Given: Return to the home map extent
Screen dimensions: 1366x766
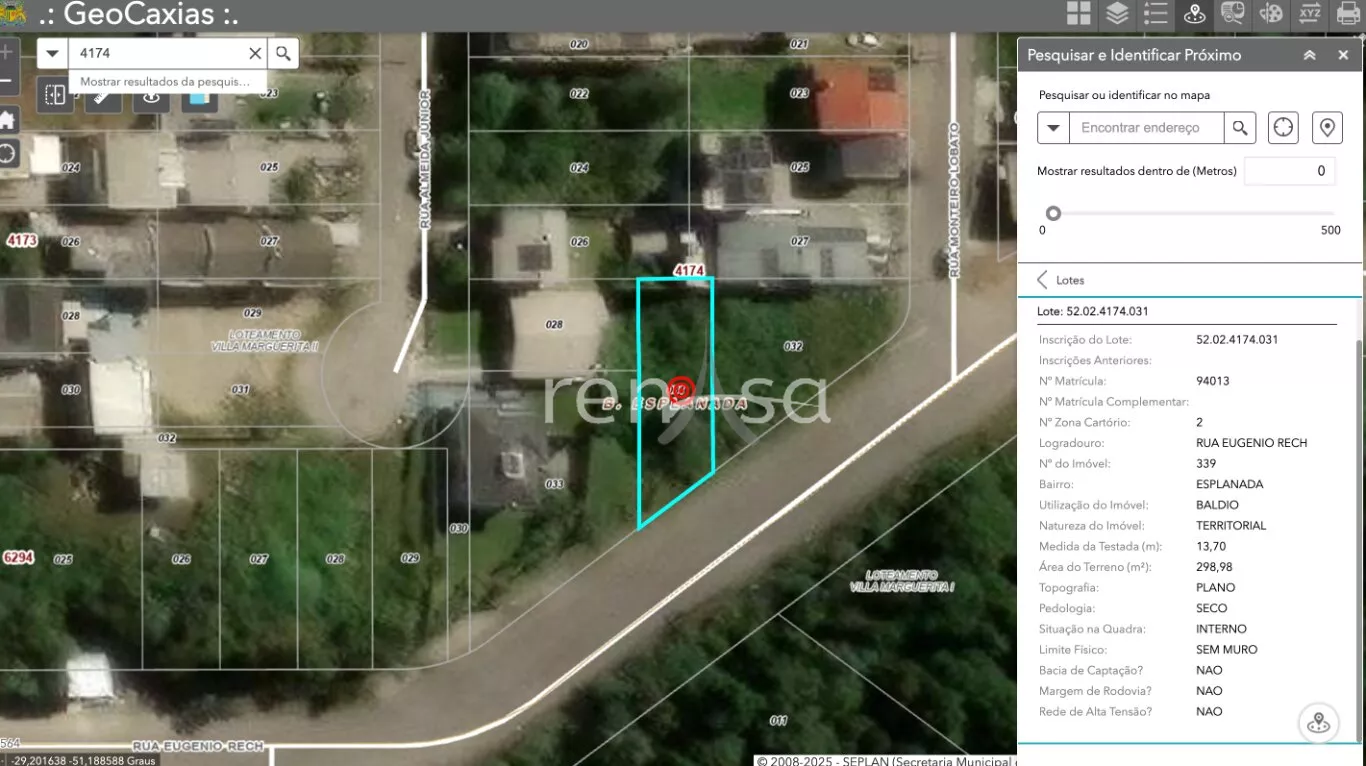Looking at the screenshot, I should tap(7, 121).
